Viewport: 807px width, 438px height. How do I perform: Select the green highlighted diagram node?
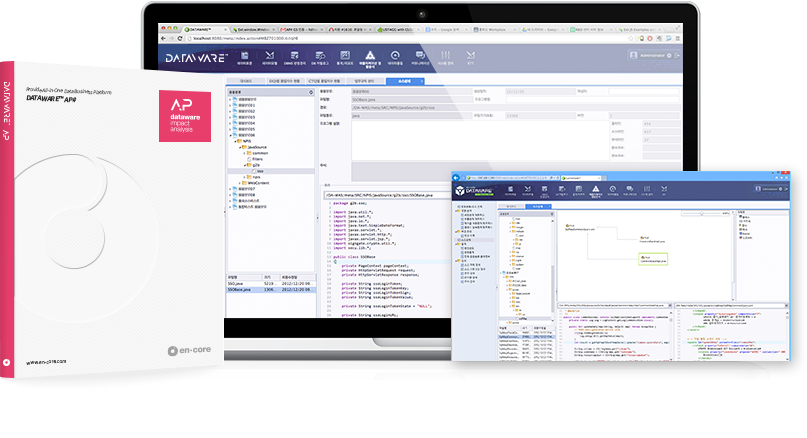pos(653,259)
